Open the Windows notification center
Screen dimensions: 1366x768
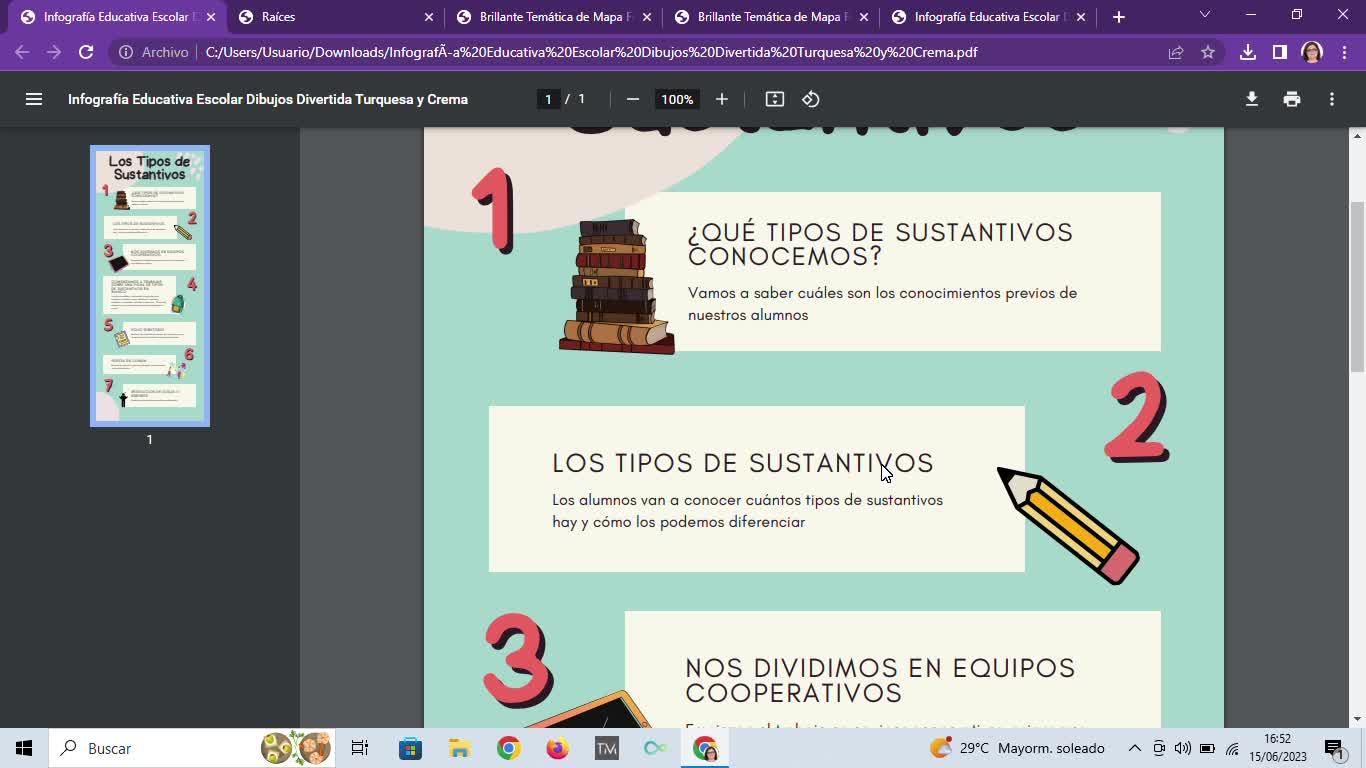[1335, 748]
